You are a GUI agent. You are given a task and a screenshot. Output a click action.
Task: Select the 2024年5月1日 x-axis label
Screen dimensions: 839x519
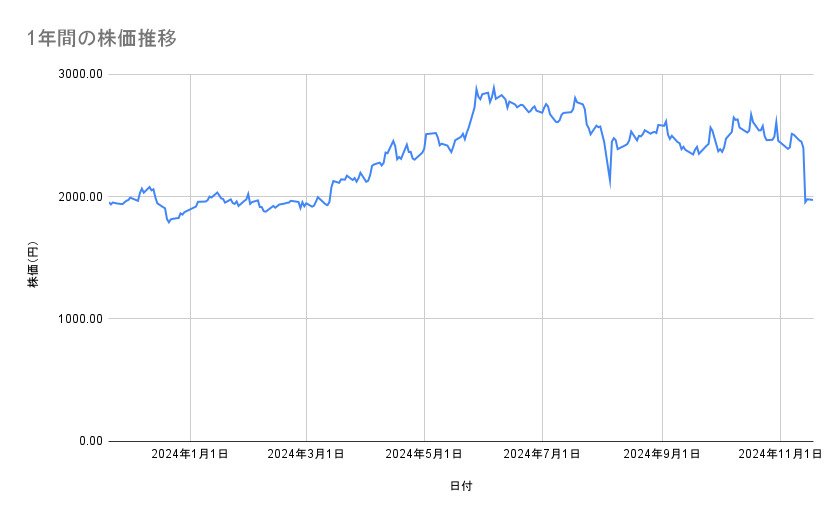pyautogui.click(x=425, y=454)
